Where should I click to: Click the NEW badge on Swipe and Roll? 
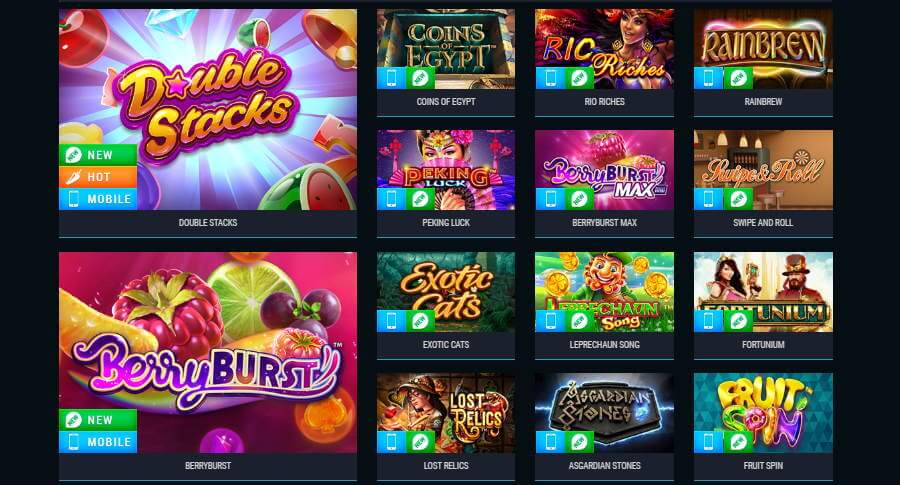tap(738, 199)
